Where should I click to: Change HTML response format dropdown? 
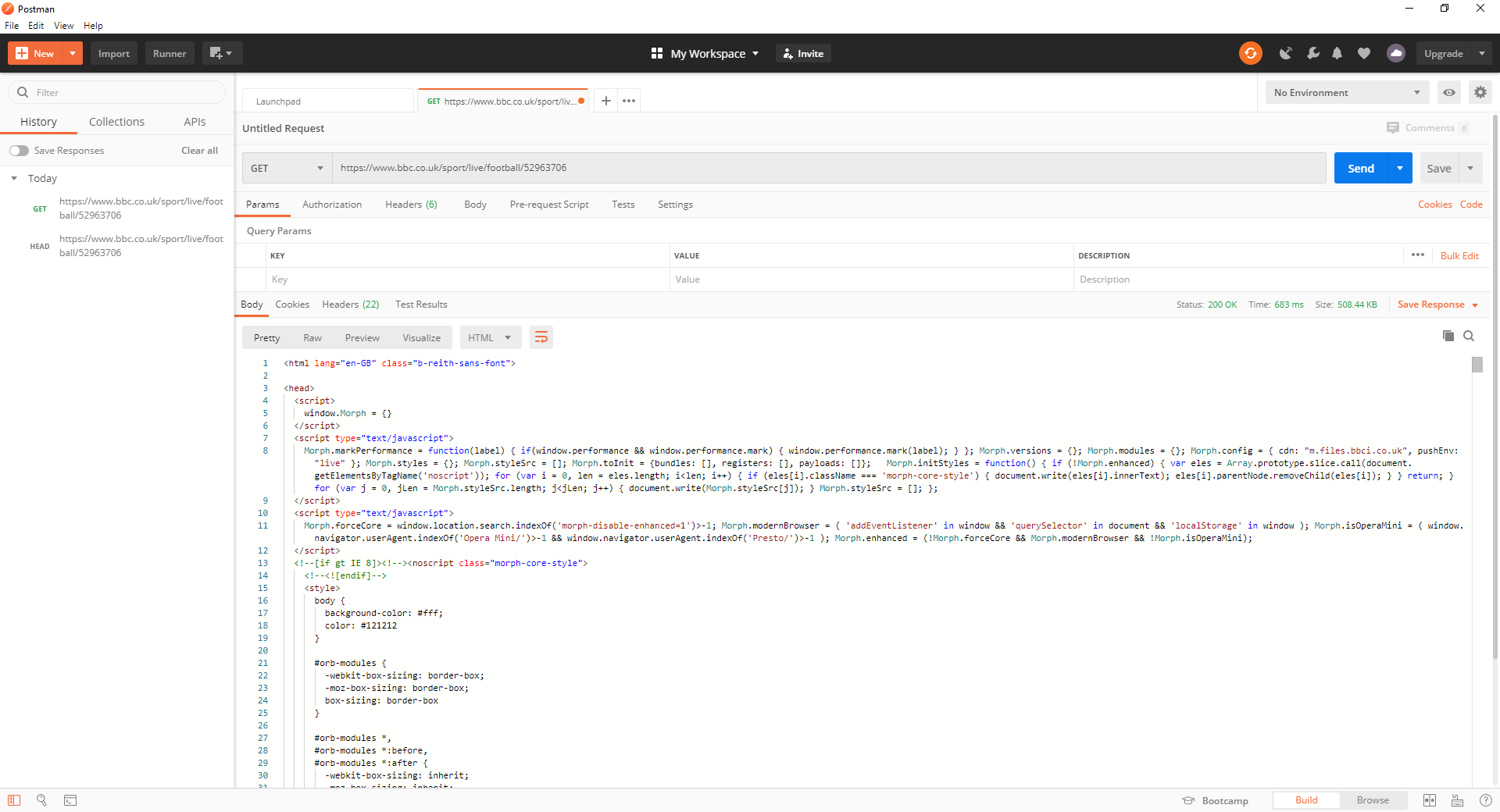(x=490, y=337)
